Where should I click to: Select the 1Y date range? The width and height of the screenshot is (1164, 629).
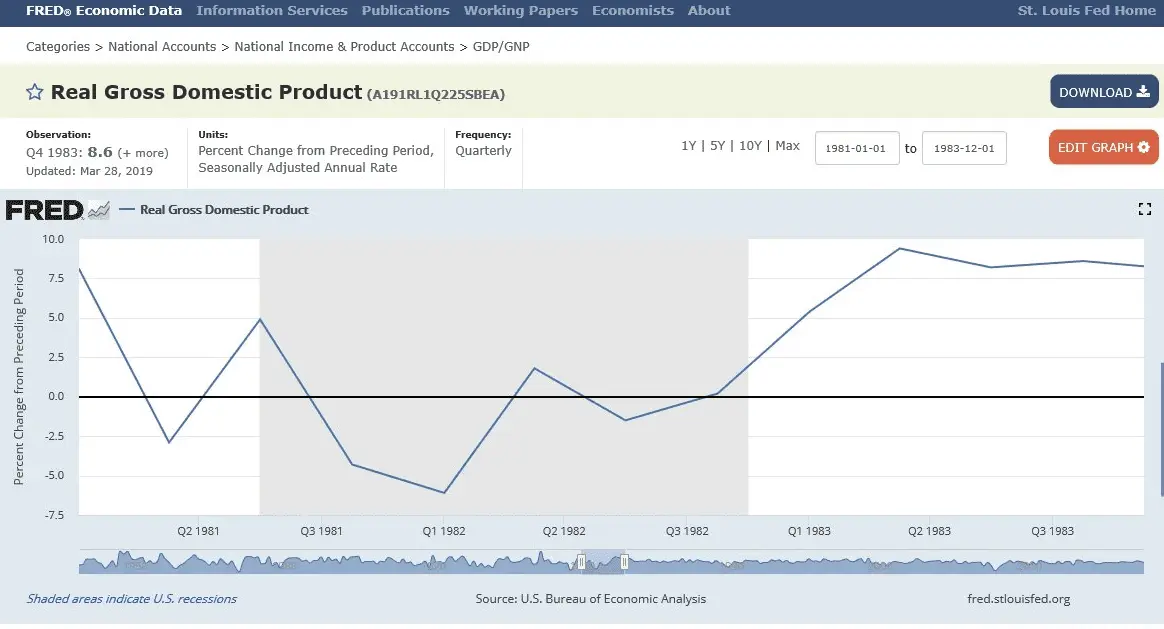tap(688, 146)
